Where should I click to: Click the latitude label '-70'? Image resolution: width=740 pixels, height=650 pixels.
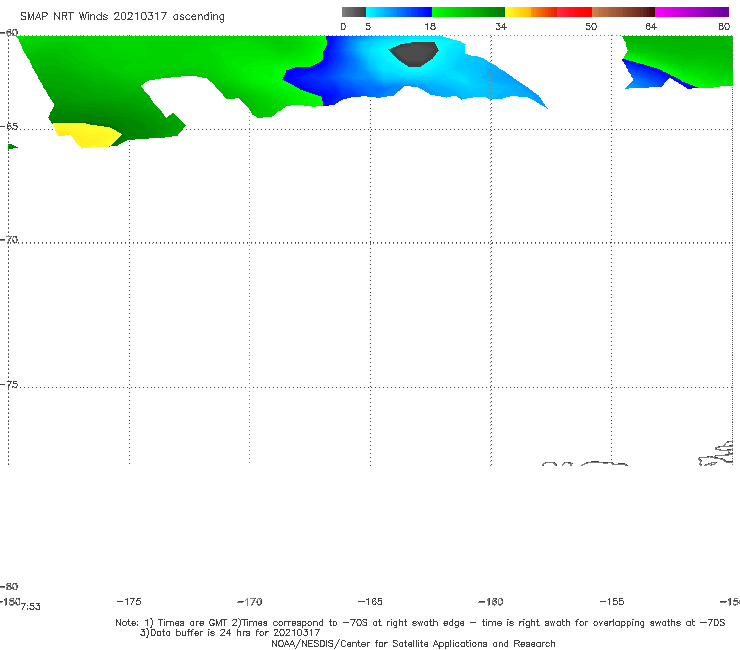click(x=9, y=240)
